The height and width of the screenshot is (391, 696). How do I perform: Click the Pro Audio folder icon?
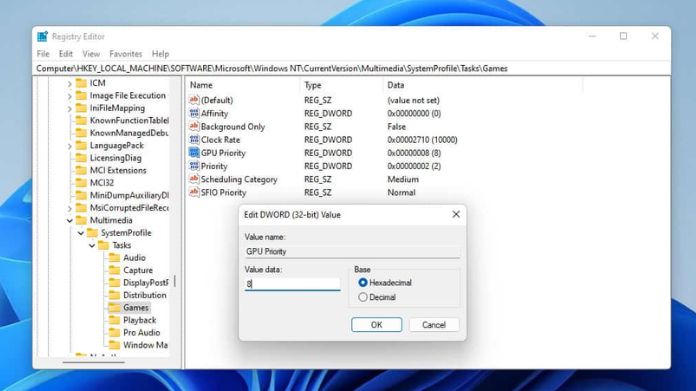pos(115,332)
